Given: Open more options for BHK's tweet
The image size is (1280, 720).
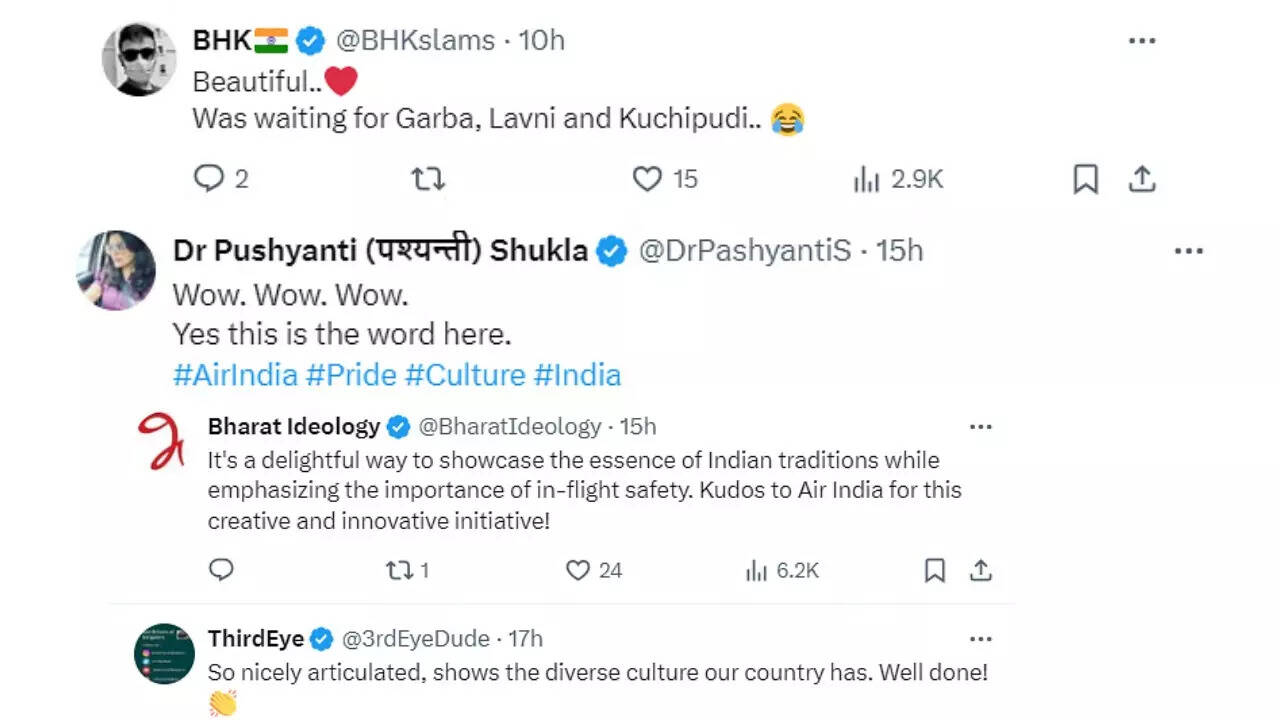Looking at the screenshot, I should click(1142, 41).
